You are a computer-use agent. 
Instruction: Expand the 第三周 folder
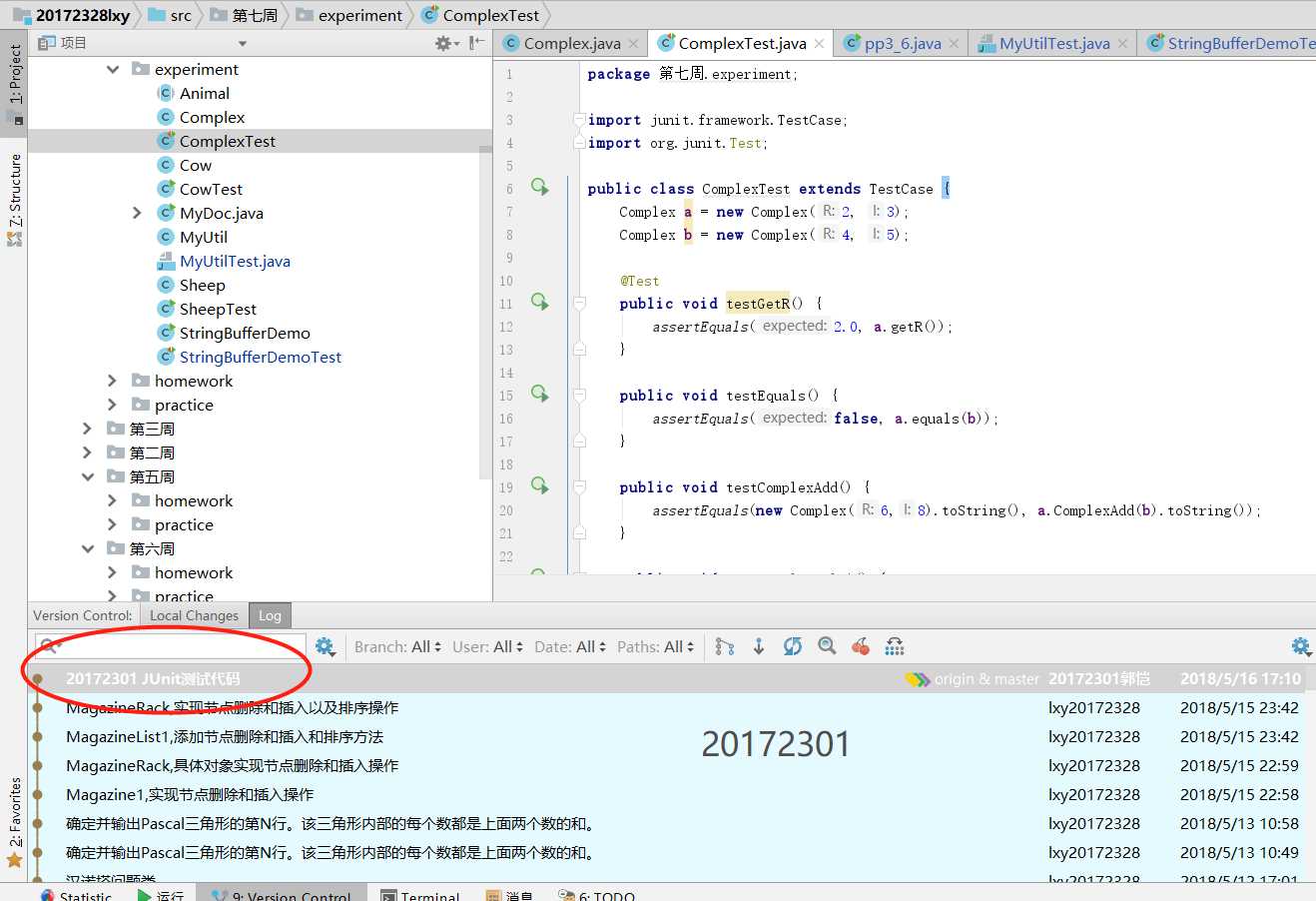pos(88,429)
